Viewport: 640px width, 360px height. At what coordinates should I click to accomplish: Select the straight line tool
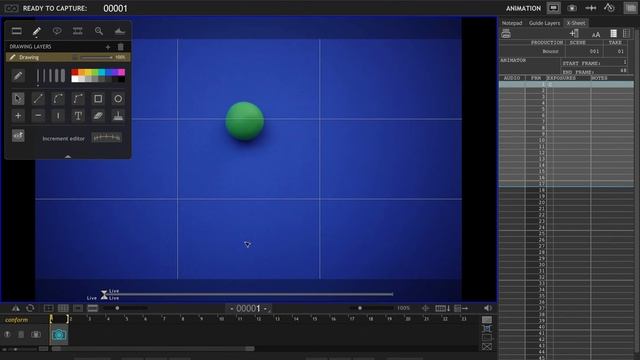pyautogui.click(x=38, y=99)
